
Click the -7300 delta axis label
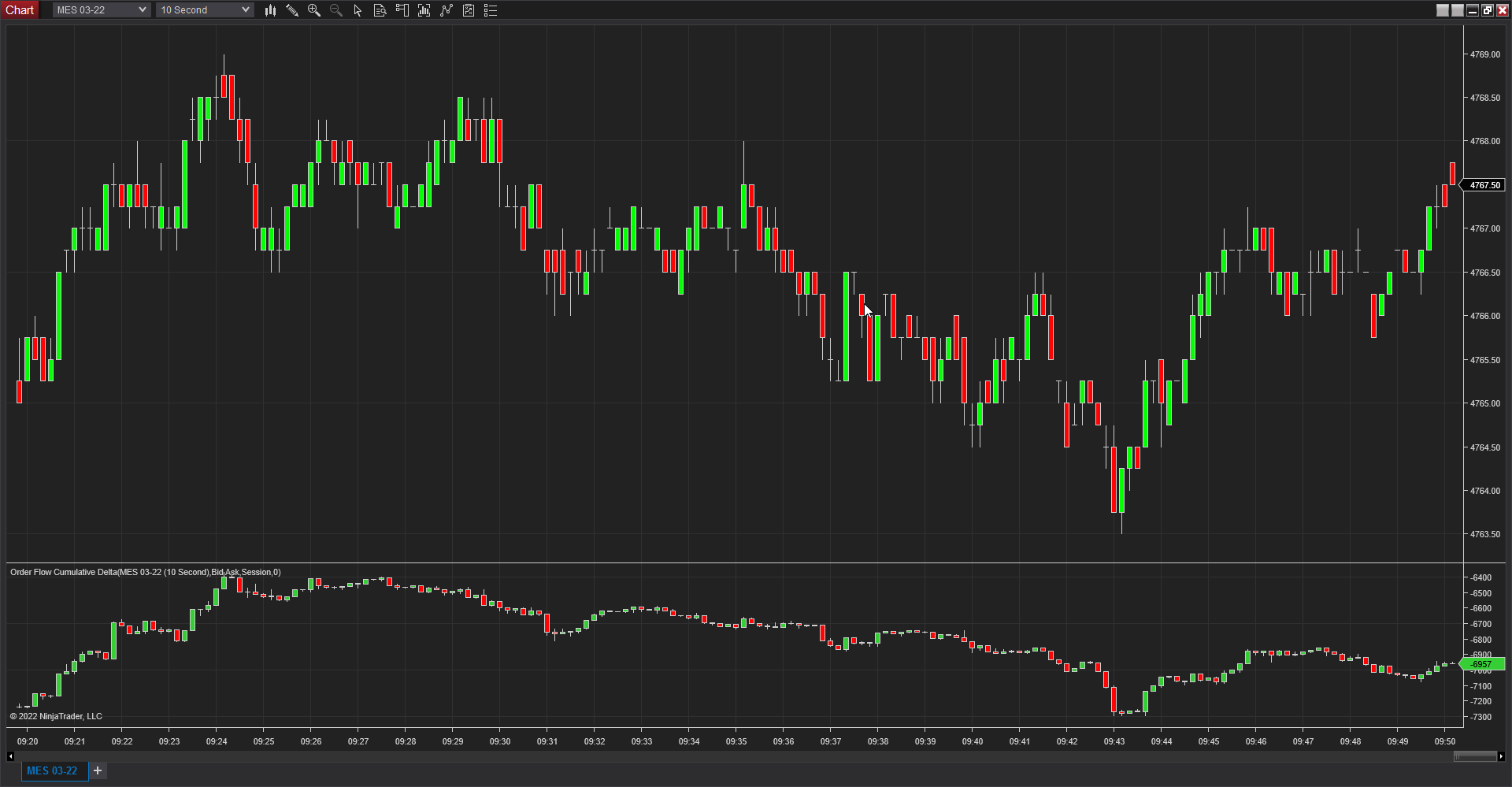[x=1480, y=717]
